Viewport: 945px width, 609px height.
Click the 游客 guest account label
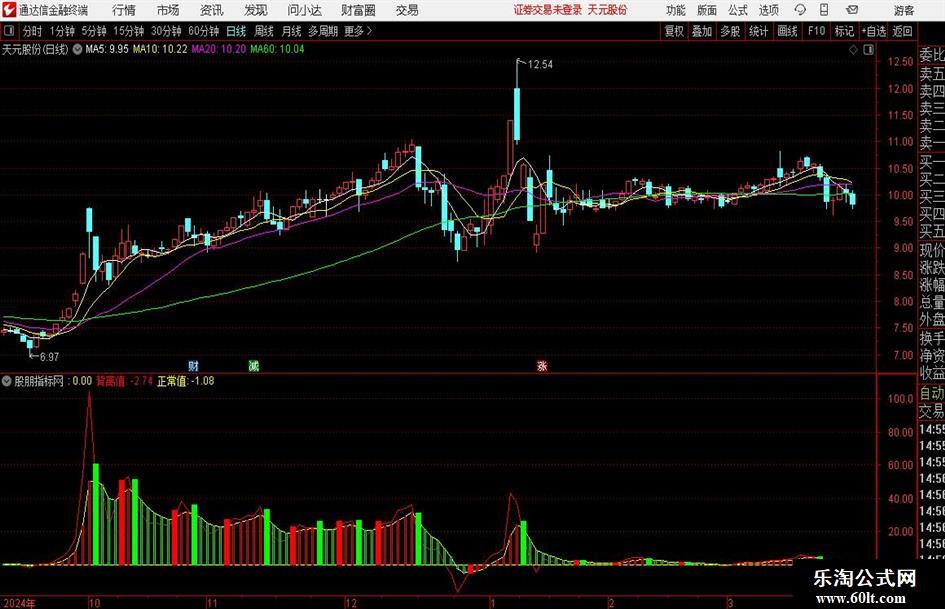pos(904,10)
